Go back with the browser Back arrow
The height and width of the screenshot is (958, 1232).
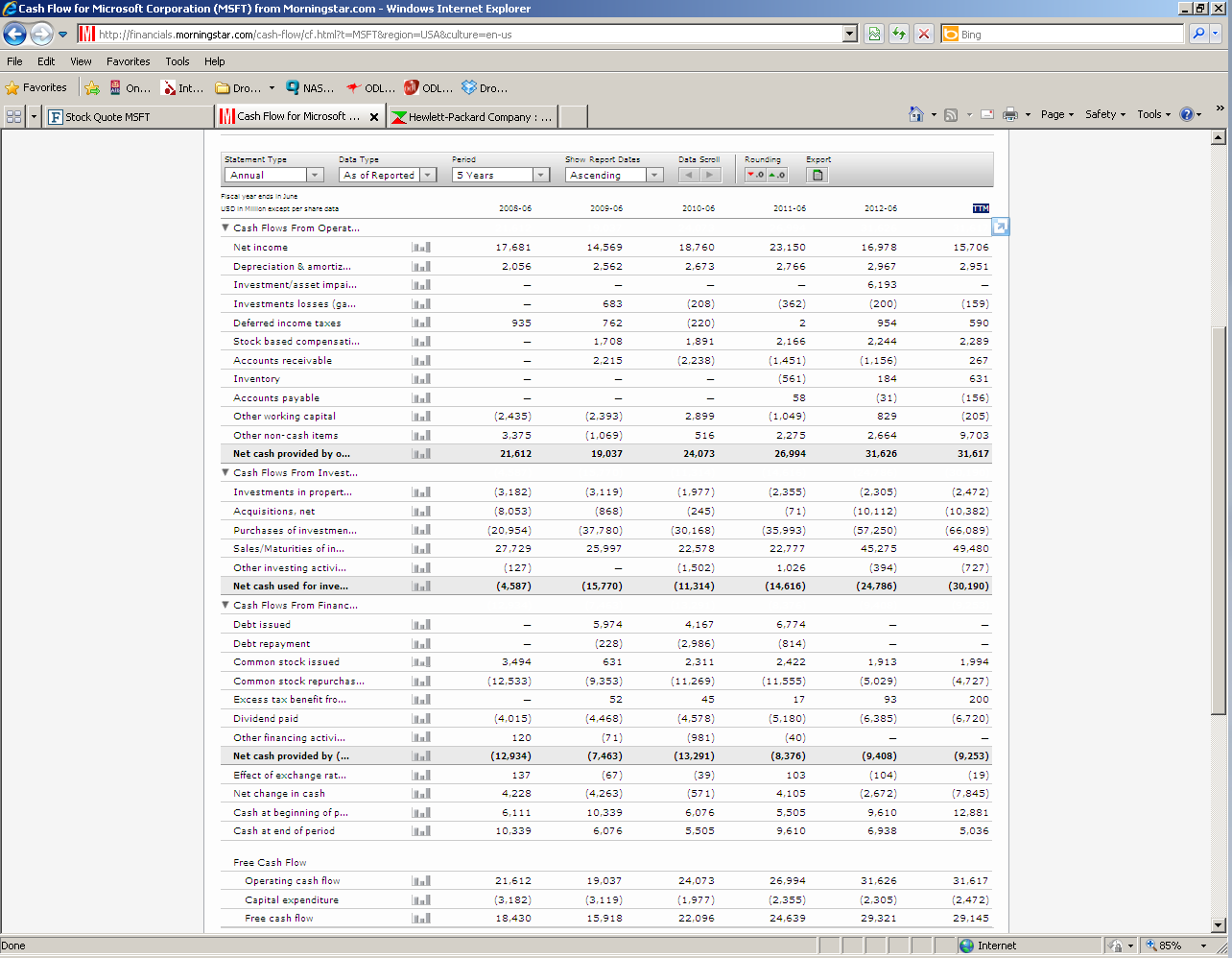[x=14, y=35]
